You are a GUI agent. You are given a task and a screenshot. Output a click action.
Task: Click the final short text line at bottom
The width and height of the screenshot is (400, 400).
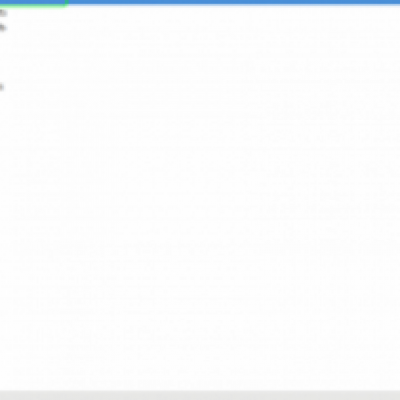coord(133,380)
